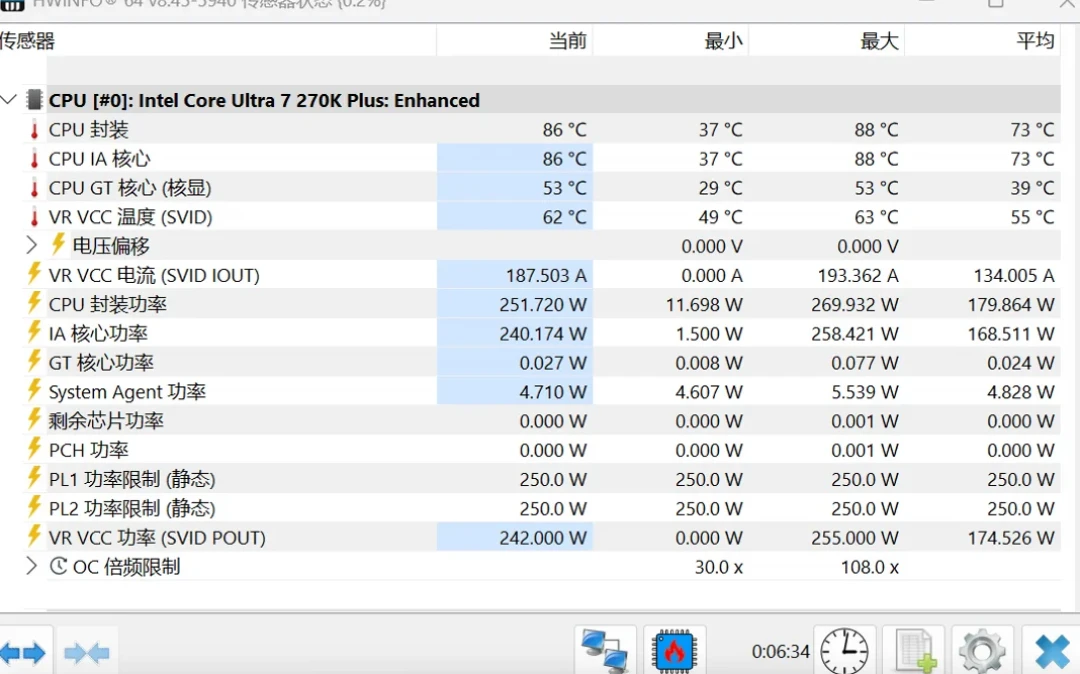1080x674 pixels.
Task: Select the VR VCC 功率 (SVID POUT) label
Action: click(157, 537)
